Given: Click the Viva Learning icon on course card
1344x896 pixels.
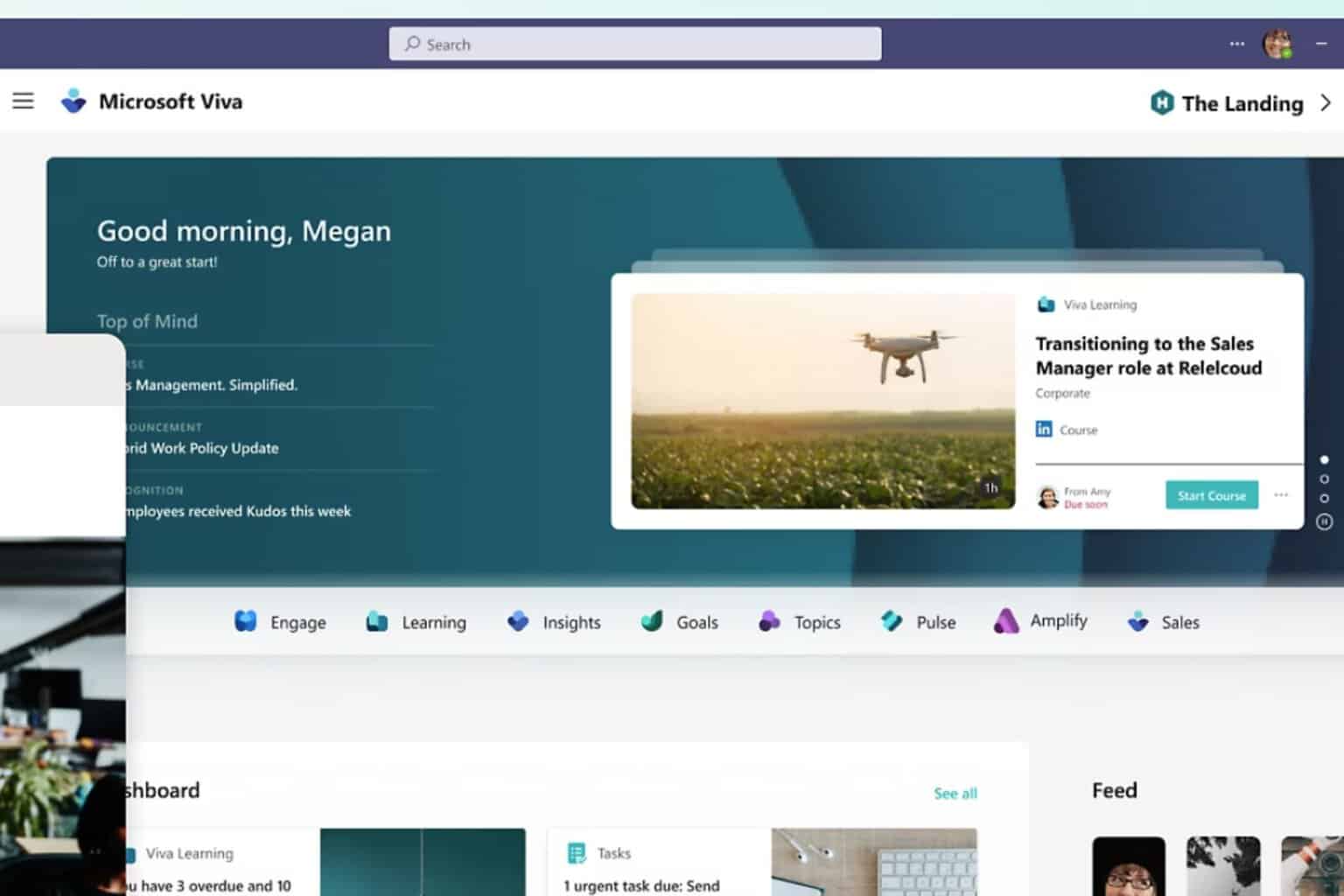Looking at the screenshot, I should click(x=1046, y=304).
